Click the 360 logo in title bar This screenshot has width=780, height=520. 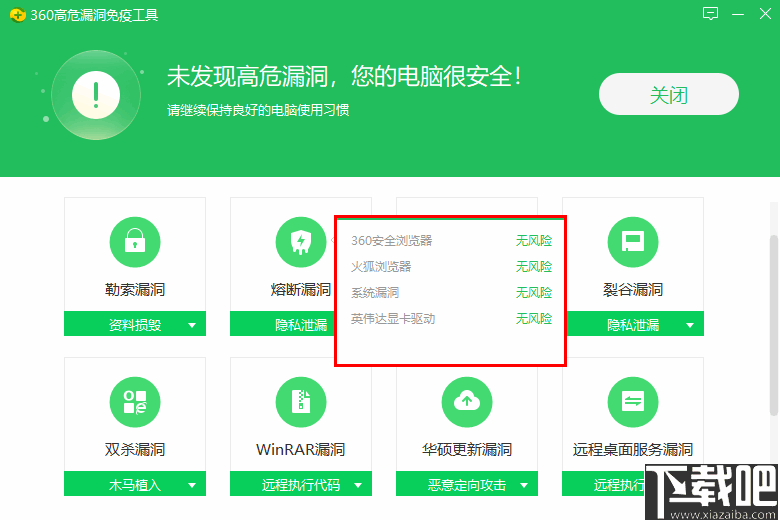pos(17,15)
